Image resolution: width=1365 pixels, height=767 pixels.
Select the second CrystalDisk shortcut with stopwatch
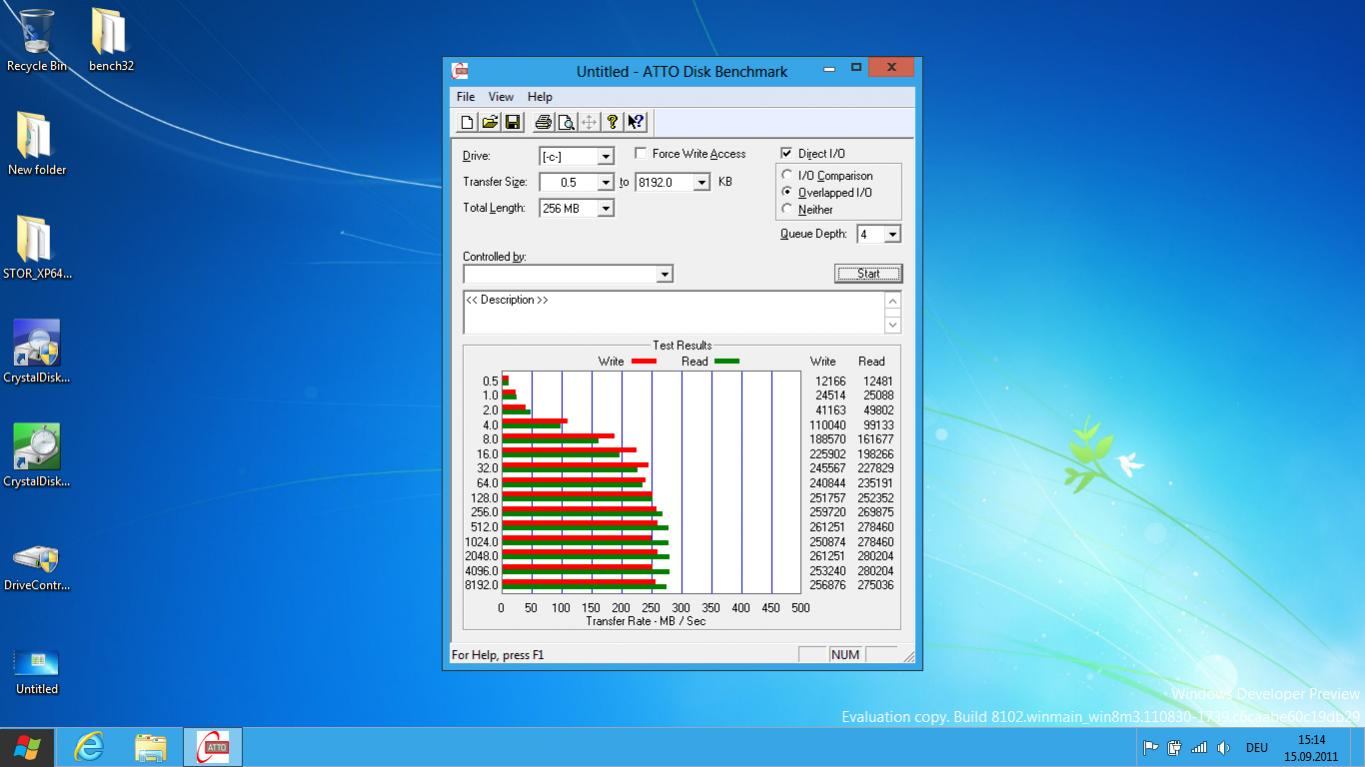[x=37, y=455]
